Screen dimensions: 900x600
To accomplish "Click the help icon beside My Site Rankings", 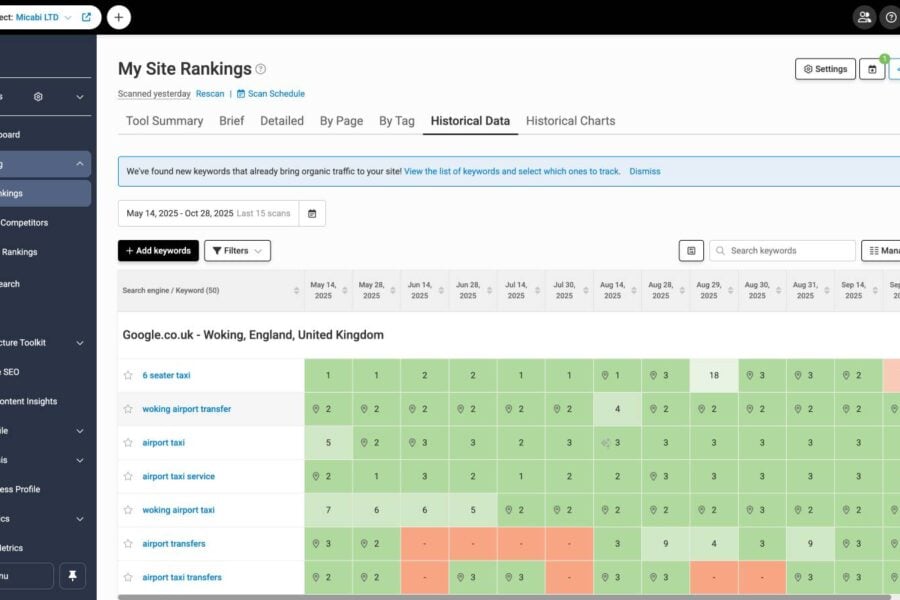I will [x=261, y=69].
